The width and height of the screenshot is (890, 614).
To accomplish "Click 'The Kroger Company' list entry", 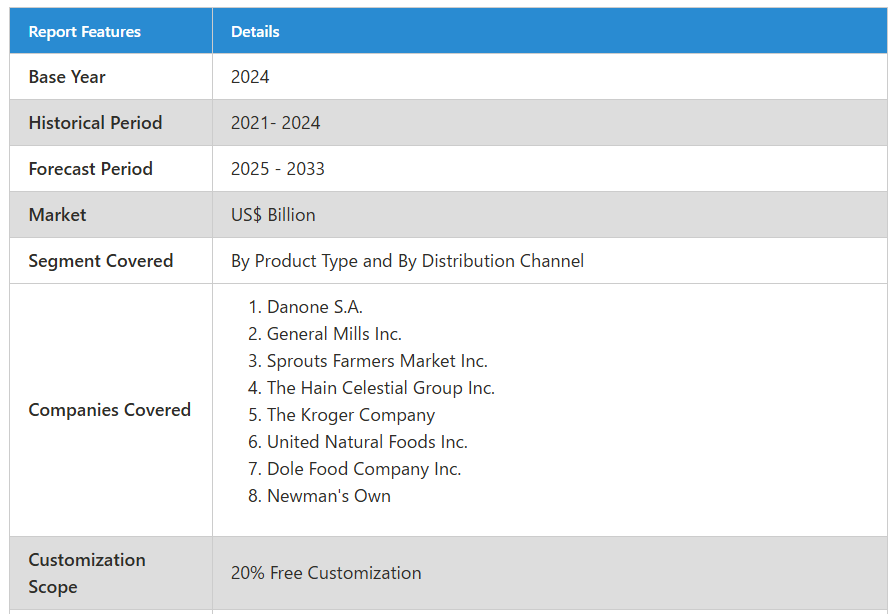I will pos(351,415).
